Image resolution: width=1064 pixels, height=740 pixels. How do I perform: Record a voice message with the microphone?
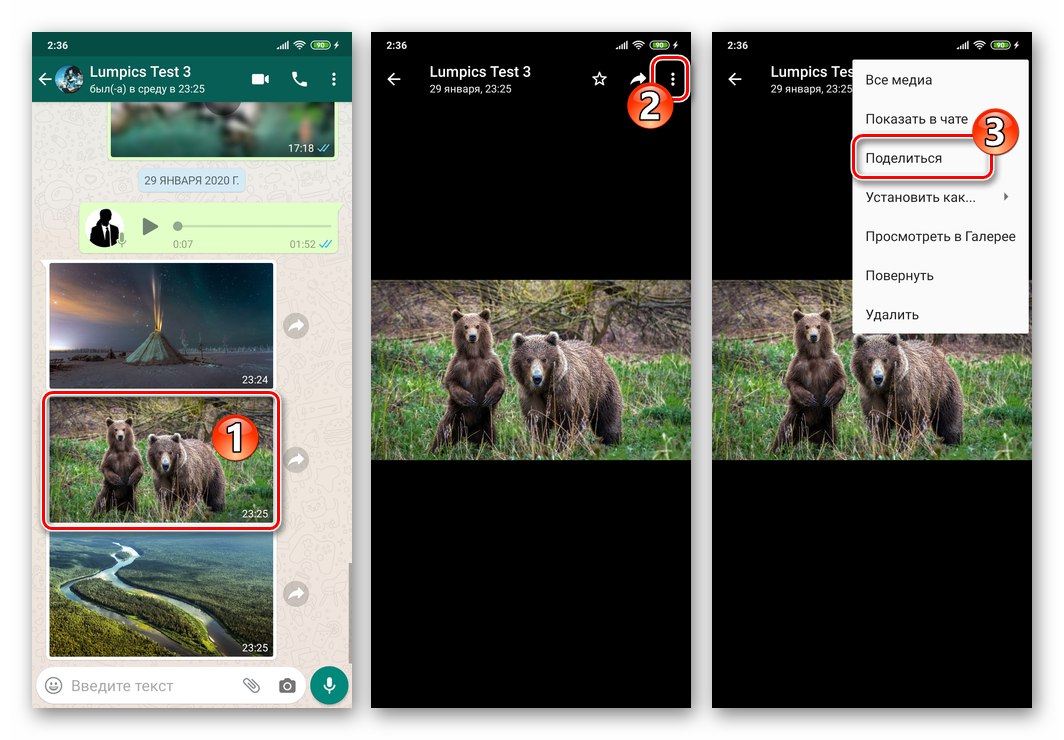[x=329, y=685]
